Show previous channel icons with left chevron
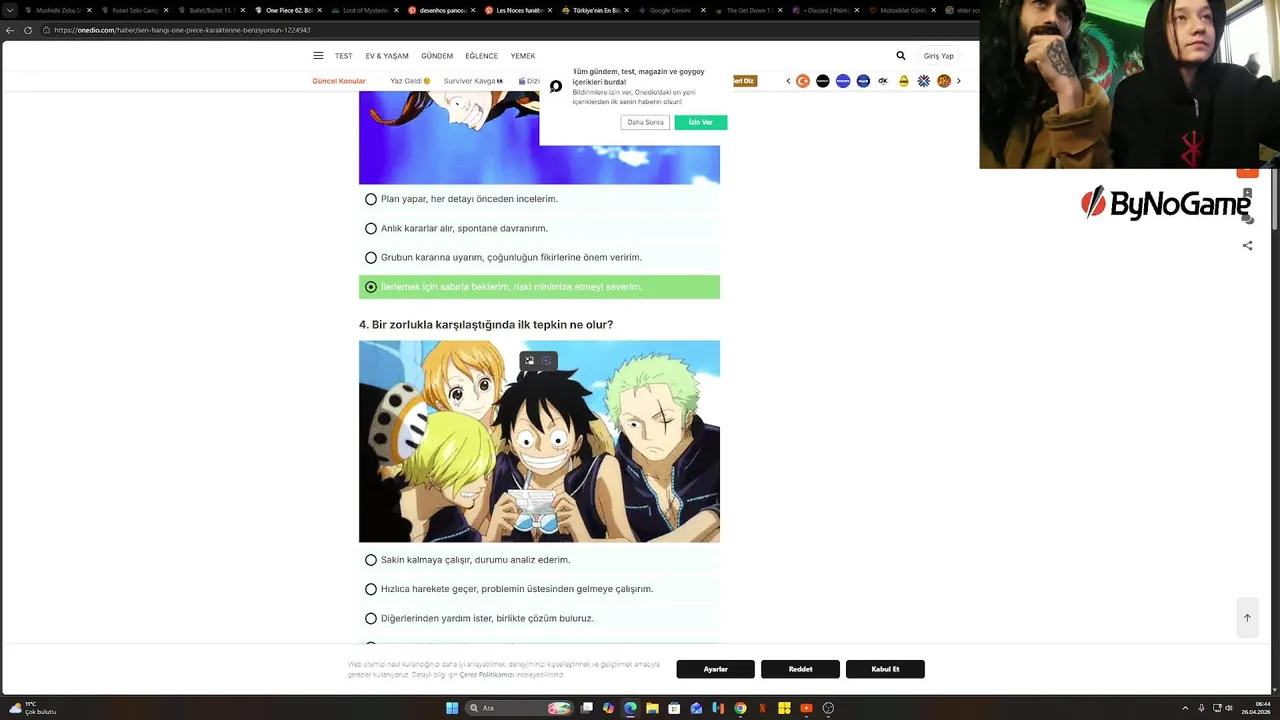 pyautogui.click(x=788, y=81)
